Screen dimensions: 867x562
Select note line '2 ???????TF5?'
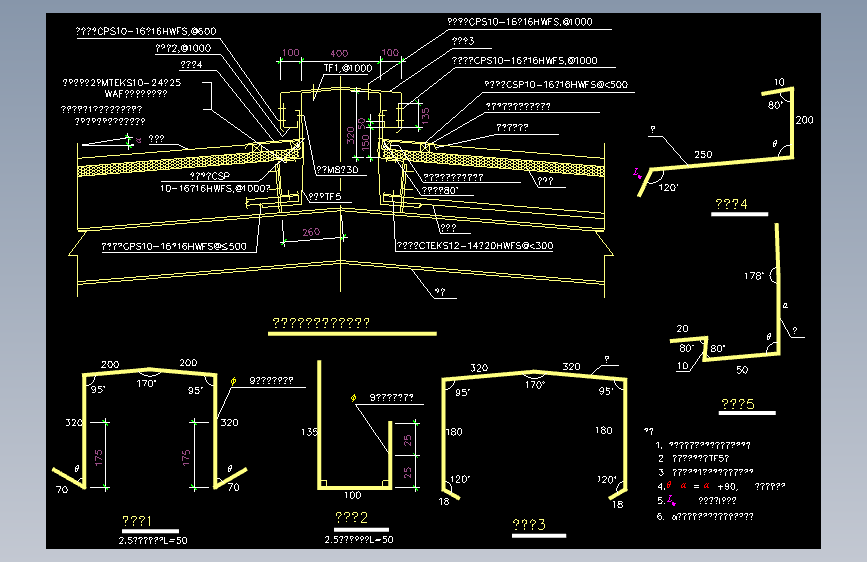pos(694,459)
